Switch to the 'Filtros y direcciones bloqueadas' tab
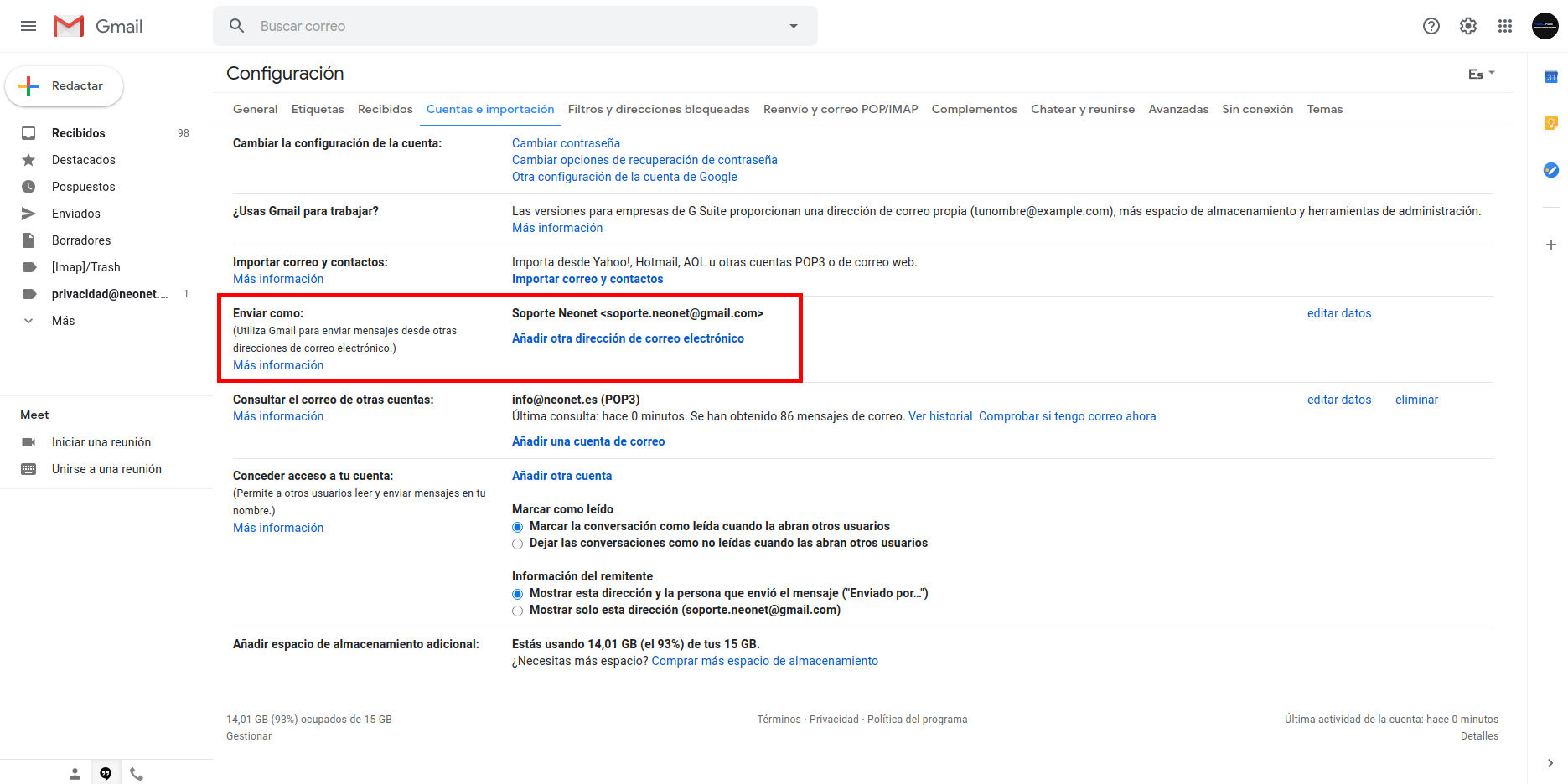This screenshot has height=784, width=1568. point(658,109)
